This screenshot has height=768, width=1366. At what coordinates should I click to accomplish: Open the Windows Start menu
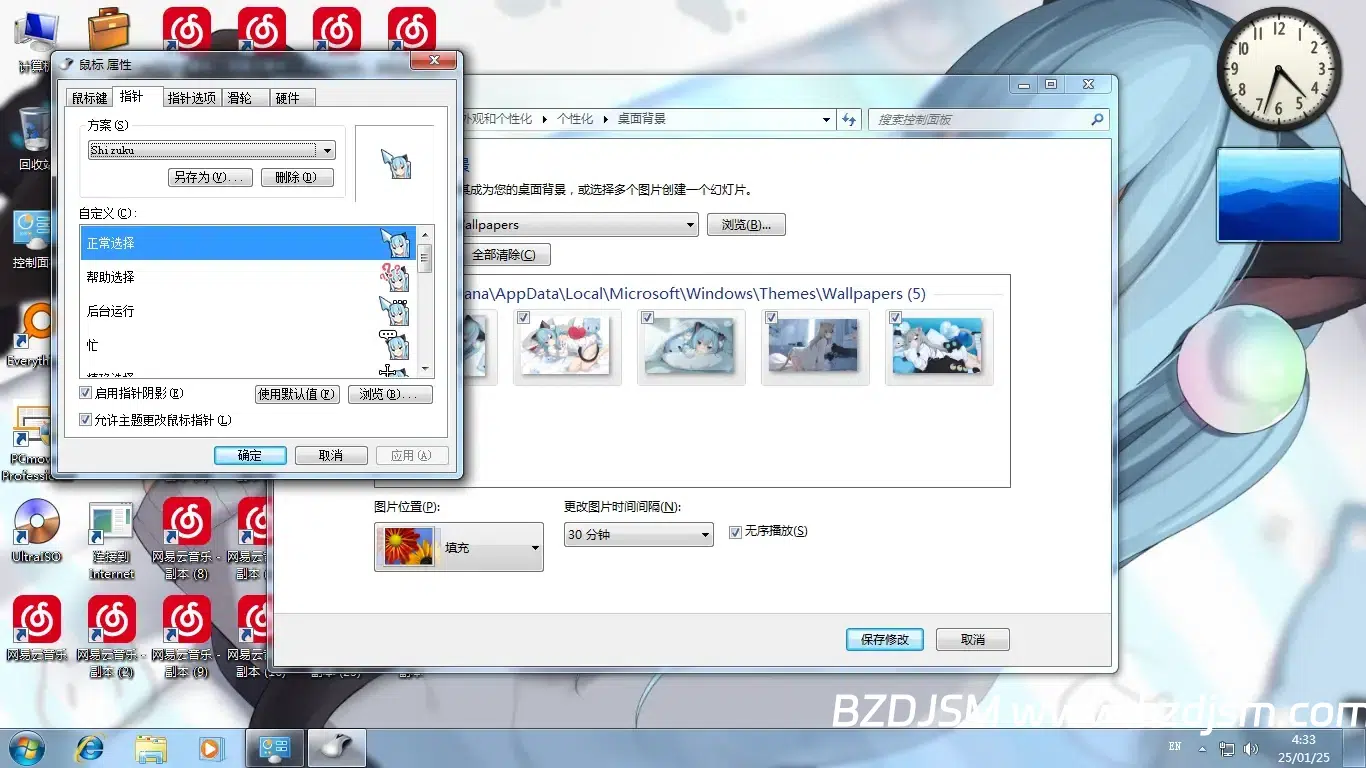click(x=26, y=747)
